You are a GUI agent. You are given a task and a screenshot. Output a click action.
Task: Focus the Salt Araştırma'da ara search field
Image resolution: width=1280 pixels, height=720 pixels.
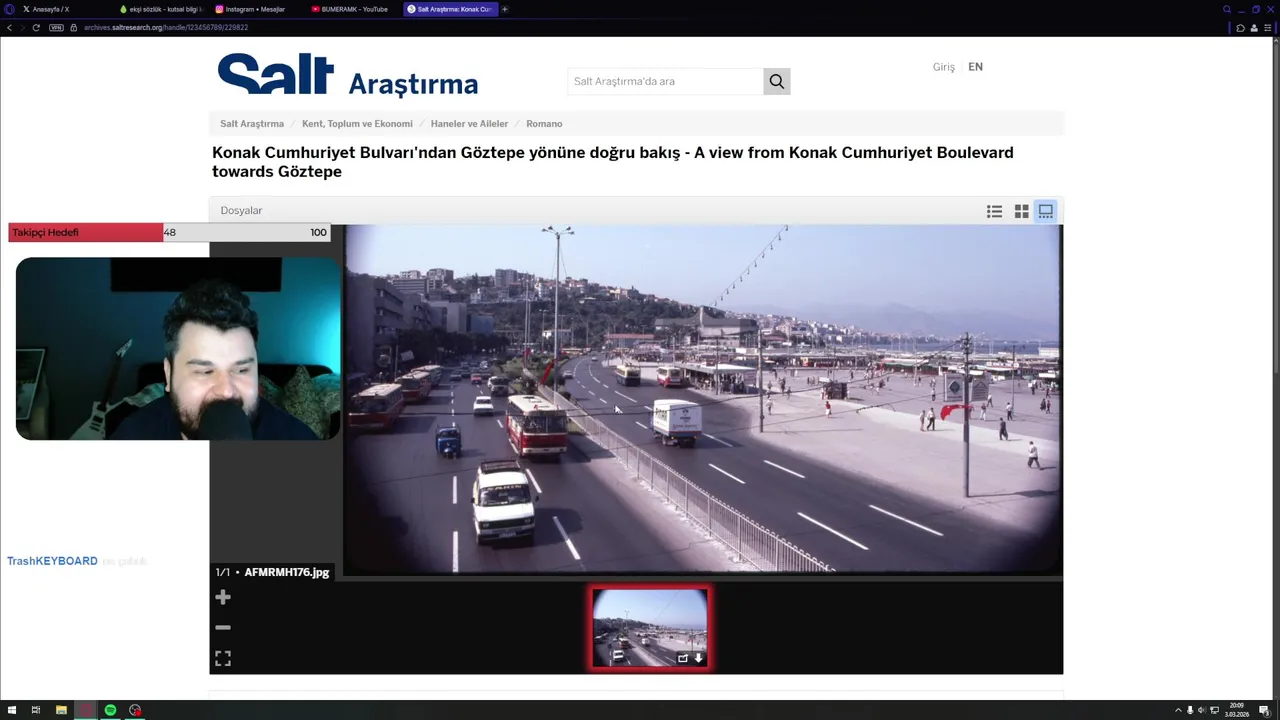665,81
